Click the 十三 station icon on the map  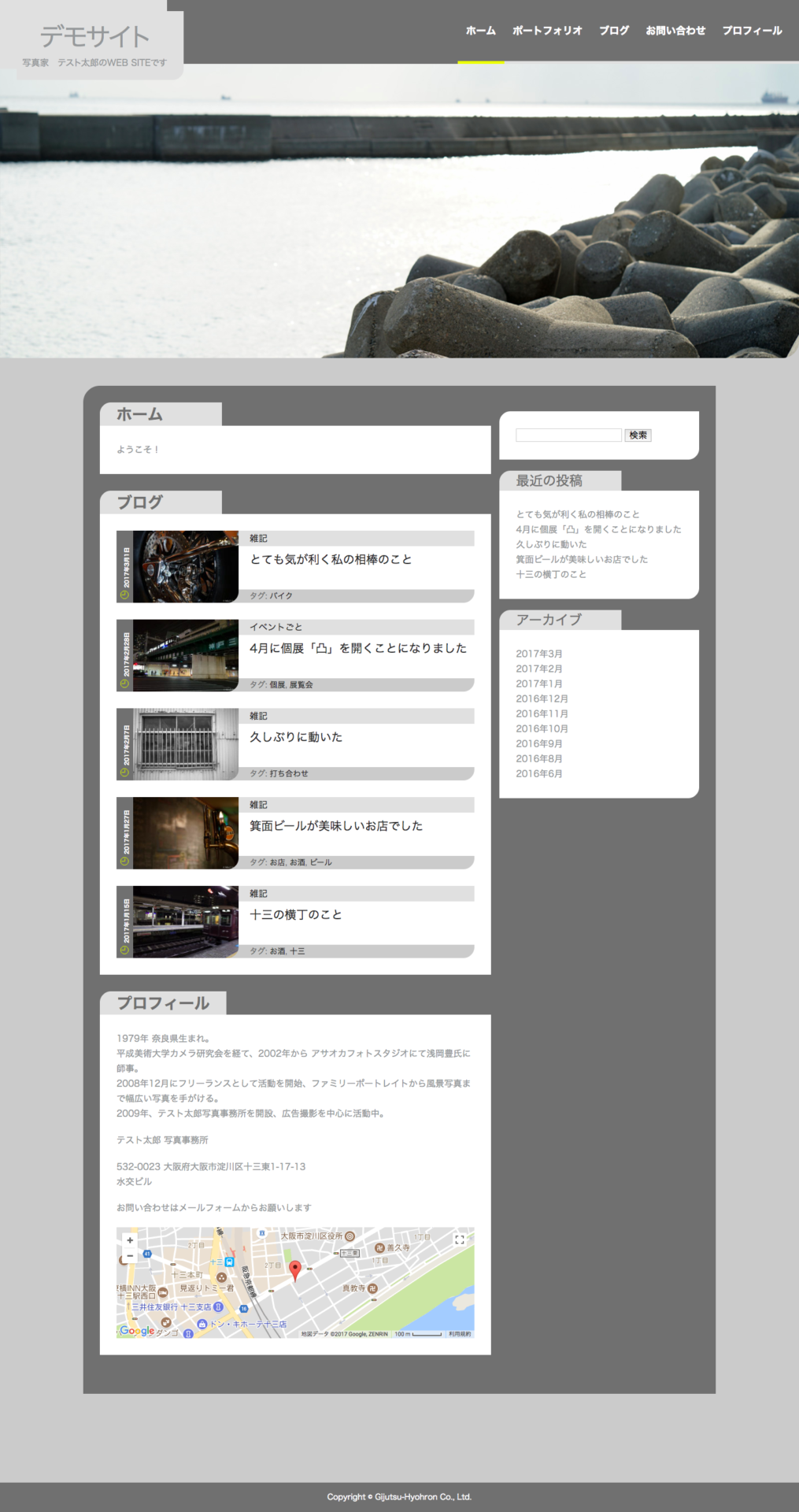coord(229,1262)
